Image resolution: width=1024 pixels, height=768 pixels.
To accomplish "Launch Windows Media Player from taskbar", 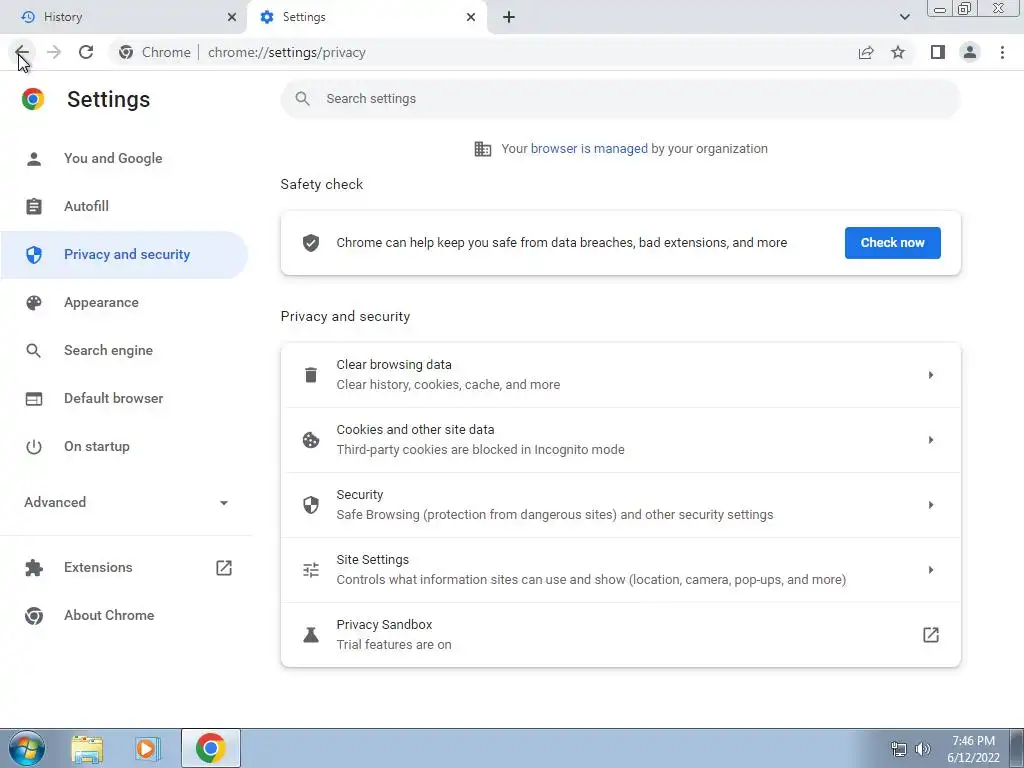I will click(148, 749).
